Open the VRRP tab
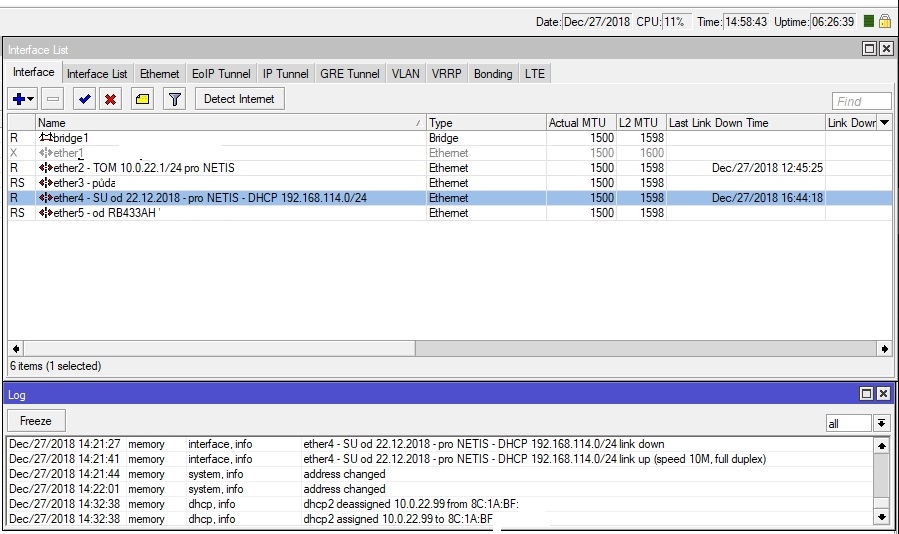This screenshot has height=534, width=899. click(x=446, y=73)
